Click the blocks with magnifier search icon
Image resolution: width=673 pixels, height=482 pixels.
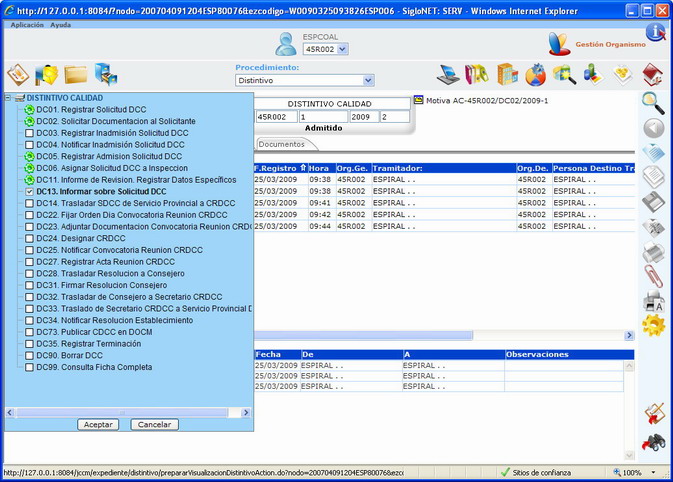point(564,75)
